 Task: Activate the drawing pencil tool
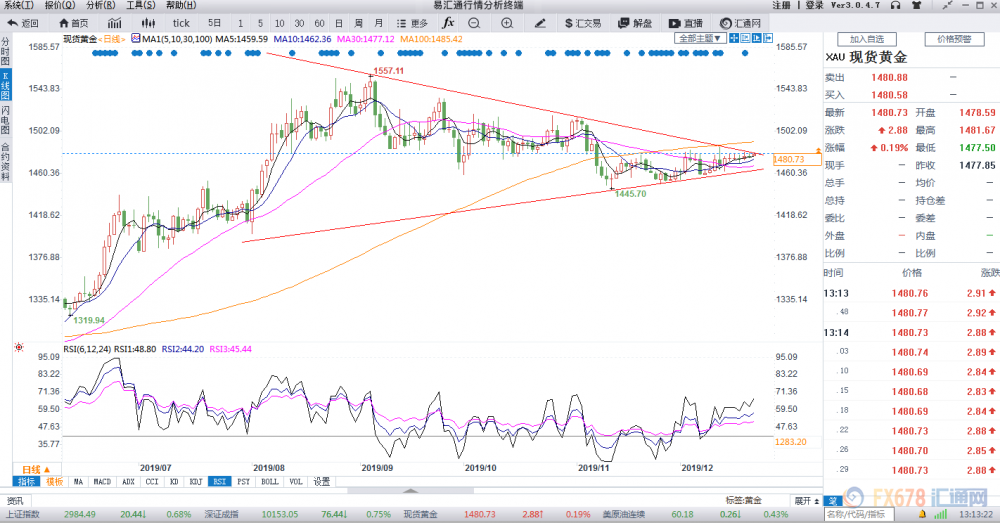point(540,23)
